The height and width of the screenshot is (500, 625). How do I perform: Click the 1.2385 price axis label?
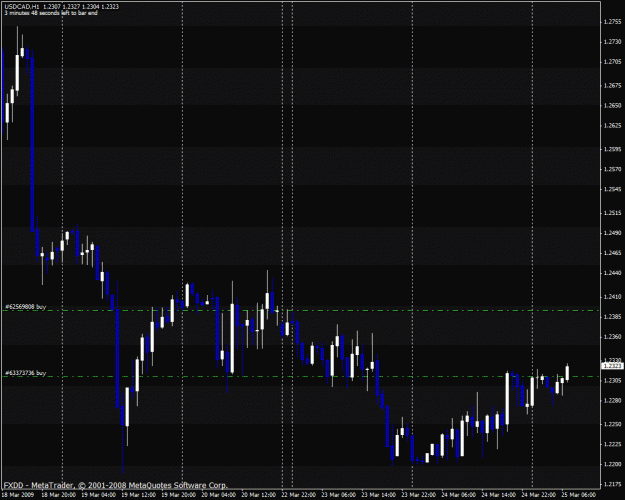pyautogui.click(x=612, y=317)
